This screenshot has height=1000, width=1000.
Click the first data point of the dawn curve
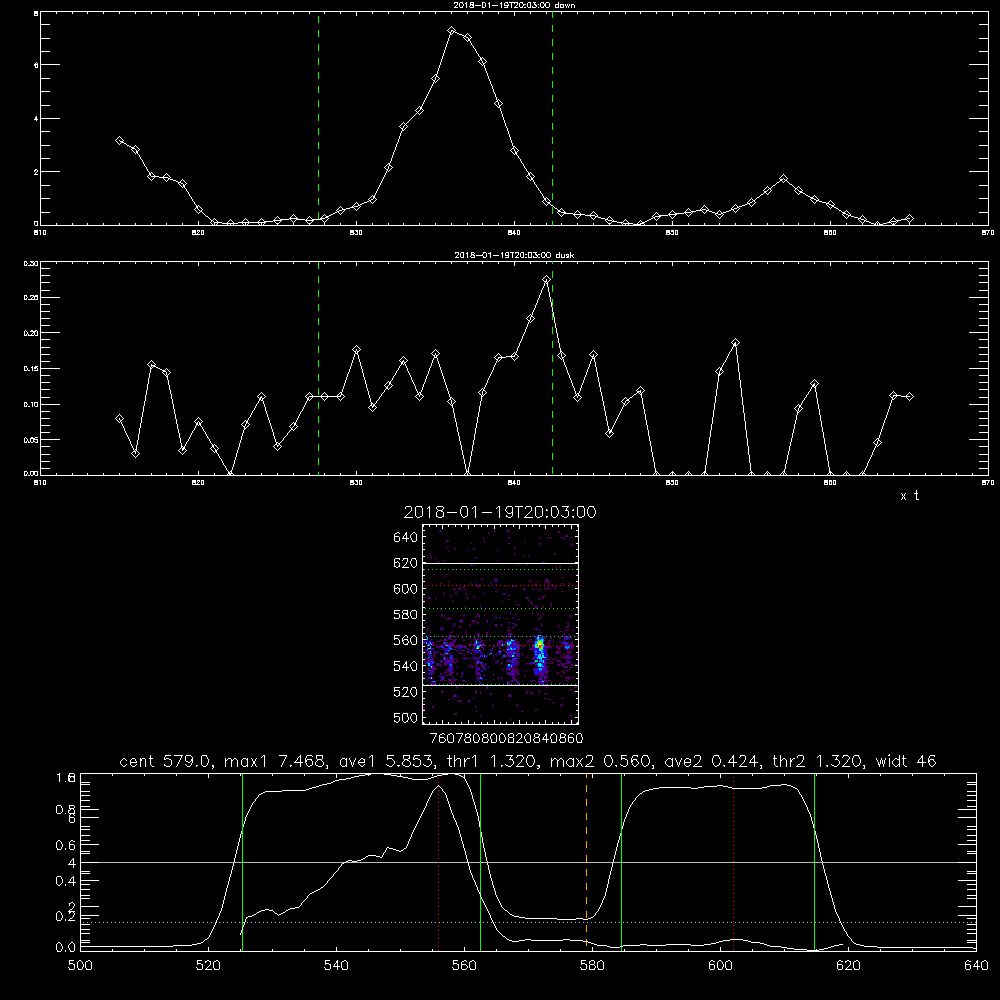coord(119,140)
